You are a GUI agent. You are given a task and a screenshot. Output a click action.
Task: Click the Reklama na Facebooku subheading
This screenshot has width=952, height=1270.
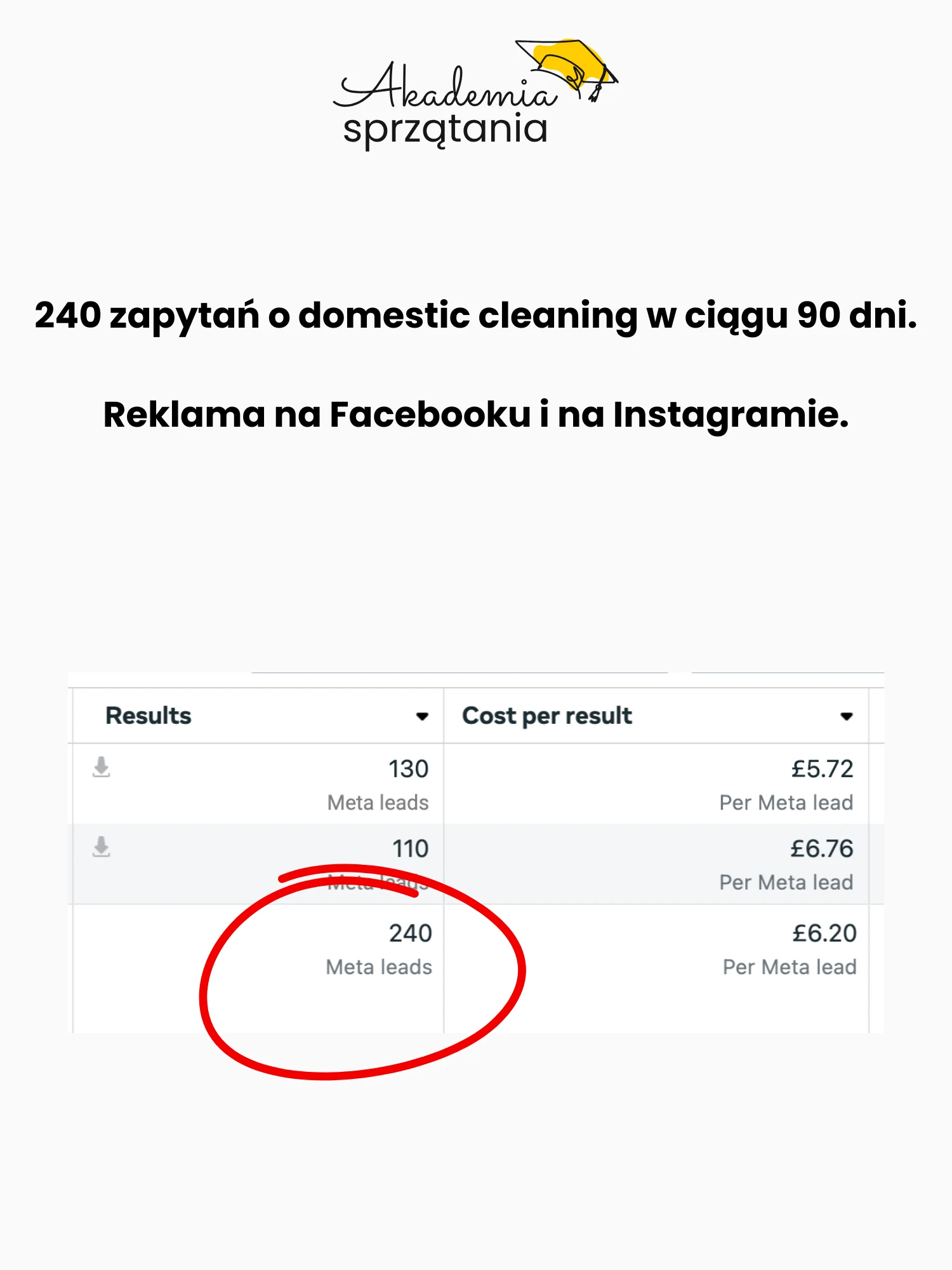click(x=476, y=415)
